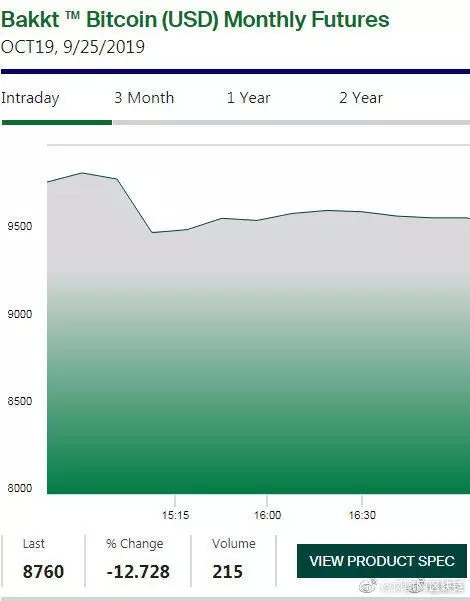This screenshot has height=601, width=470.
Task: Click the Bakkt Bitcoin Monthly Futures title
Action: (x=195, y=20)
